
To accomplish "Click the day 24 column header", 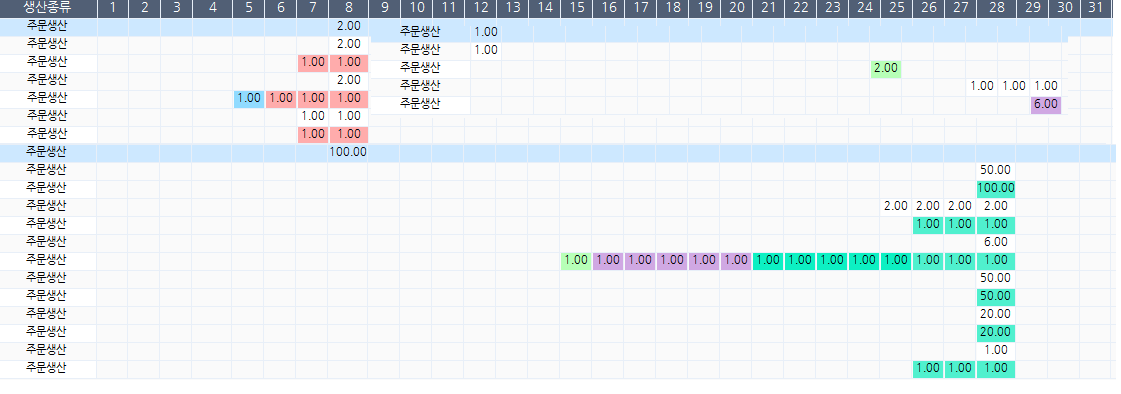I will coord(864,9).
